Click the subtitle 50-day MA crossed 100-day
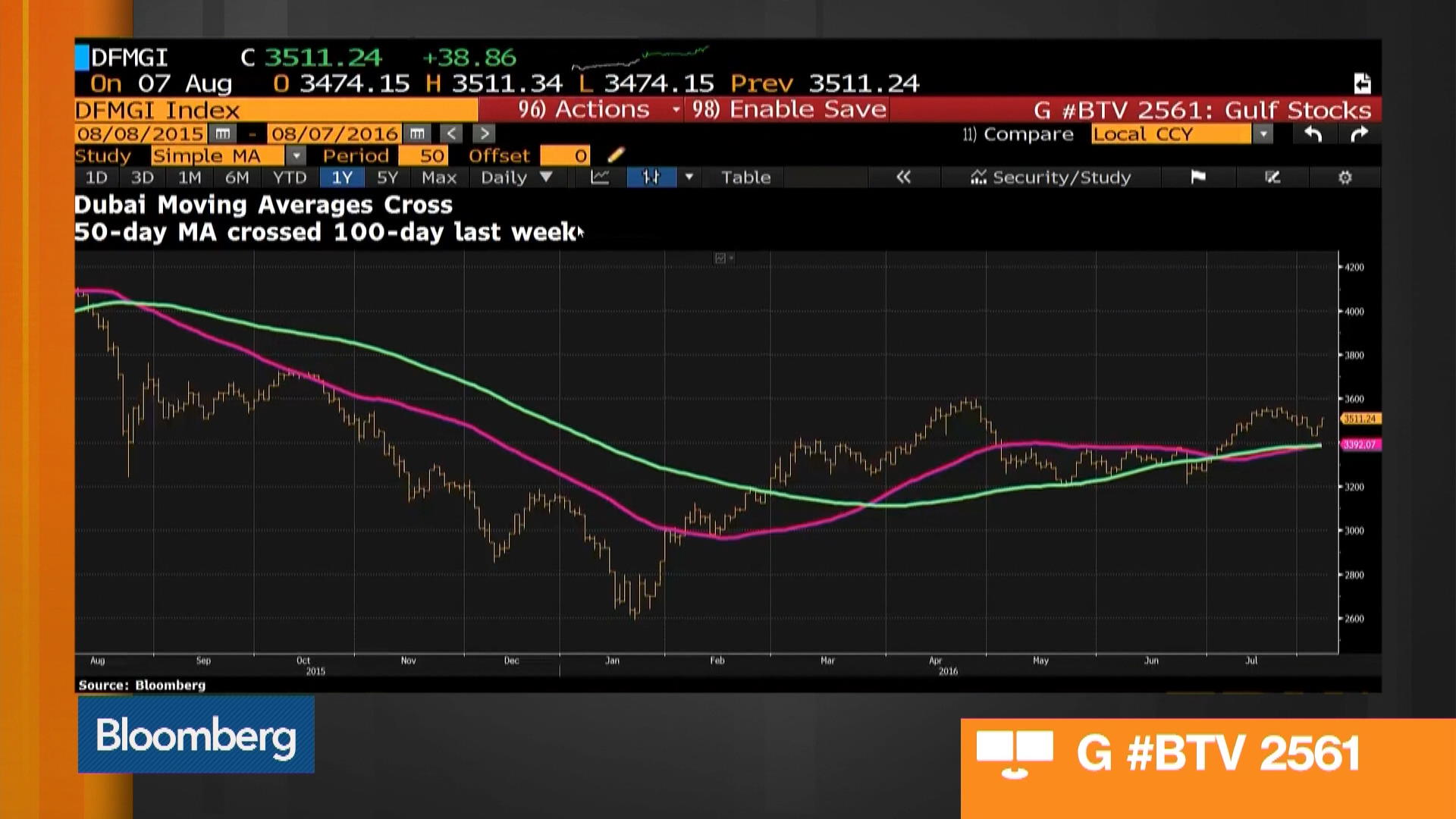 [x=325, y=232]
